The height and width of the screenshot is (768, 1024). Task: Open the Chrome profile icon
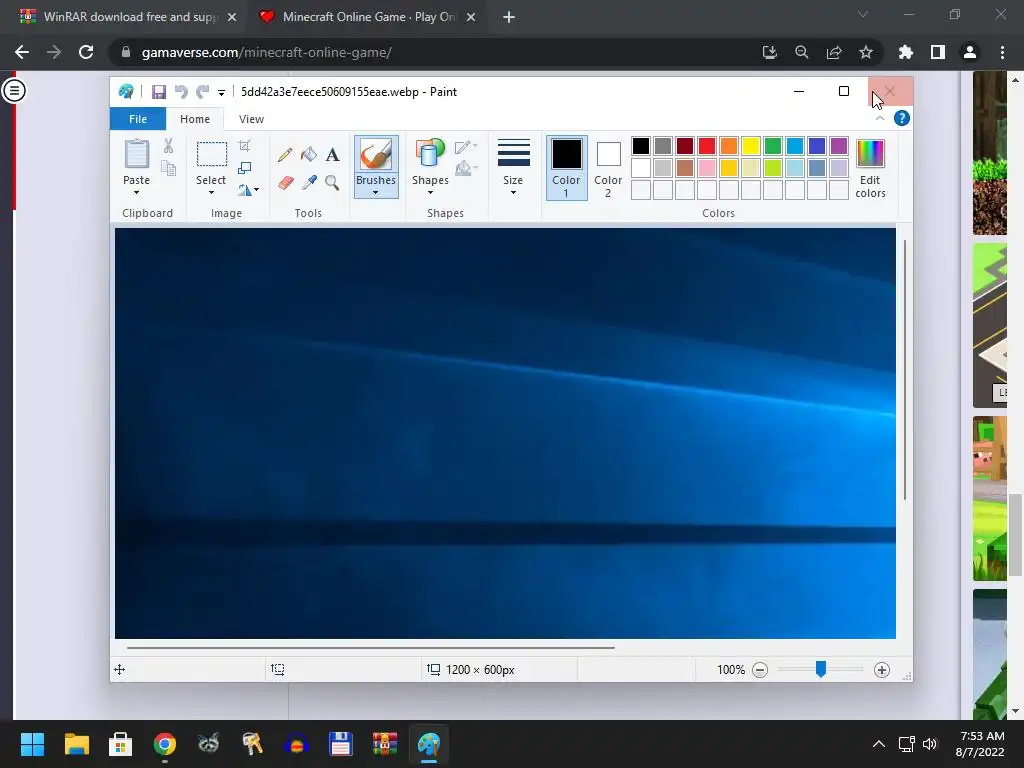click(x=970, y=52)
